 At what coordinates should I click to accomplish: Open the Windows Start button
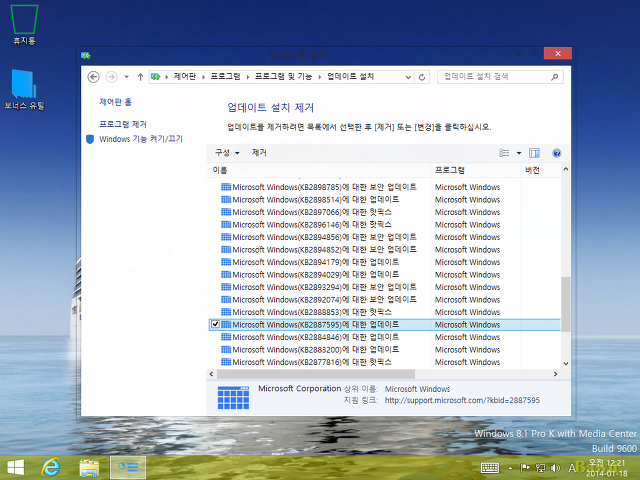[16, 467]
